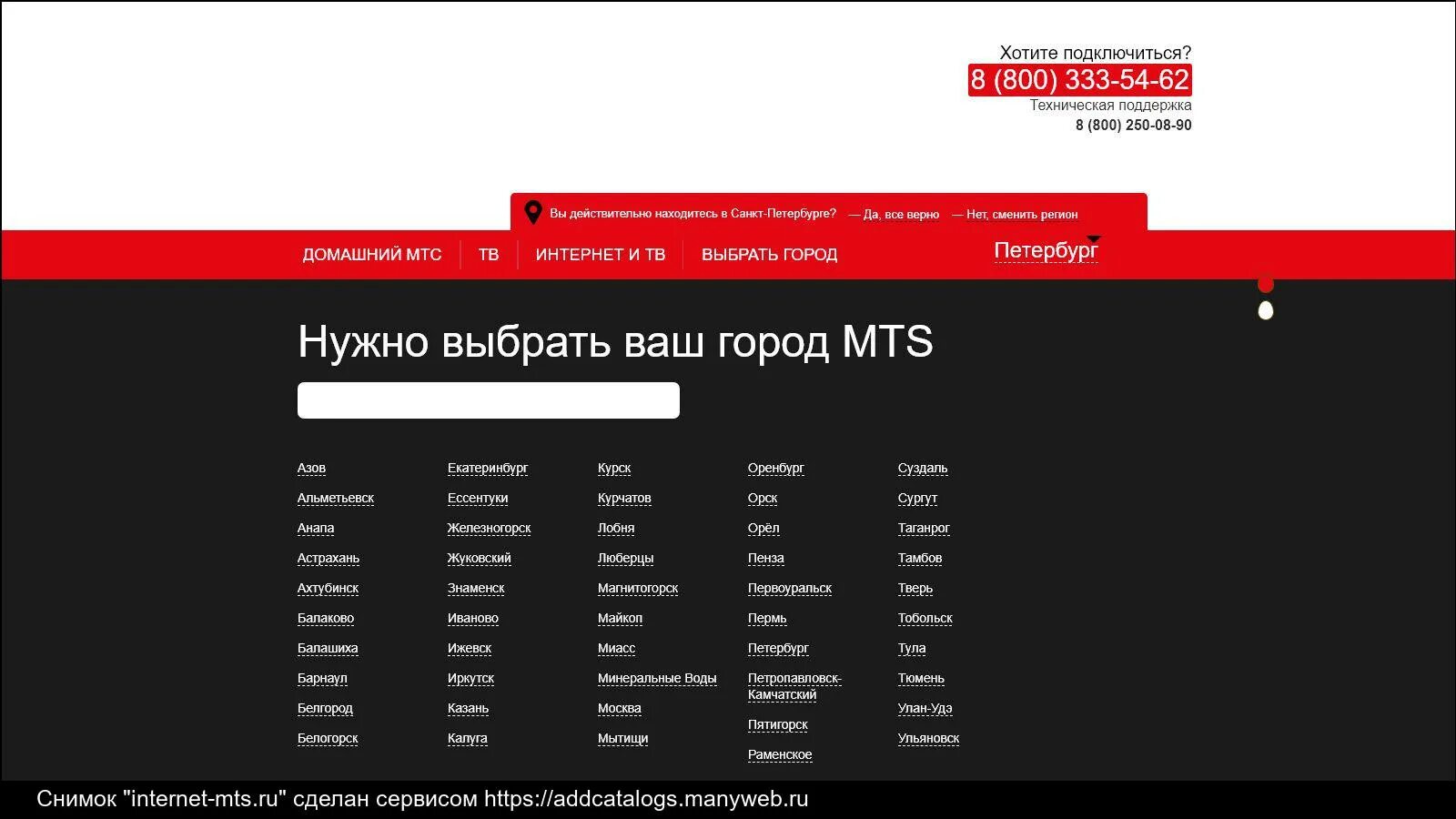Image resolution: width=1456 pixels, height=819 pixels.
Task: Pick Курчатов city link
Action: click(x=624, y=498)
